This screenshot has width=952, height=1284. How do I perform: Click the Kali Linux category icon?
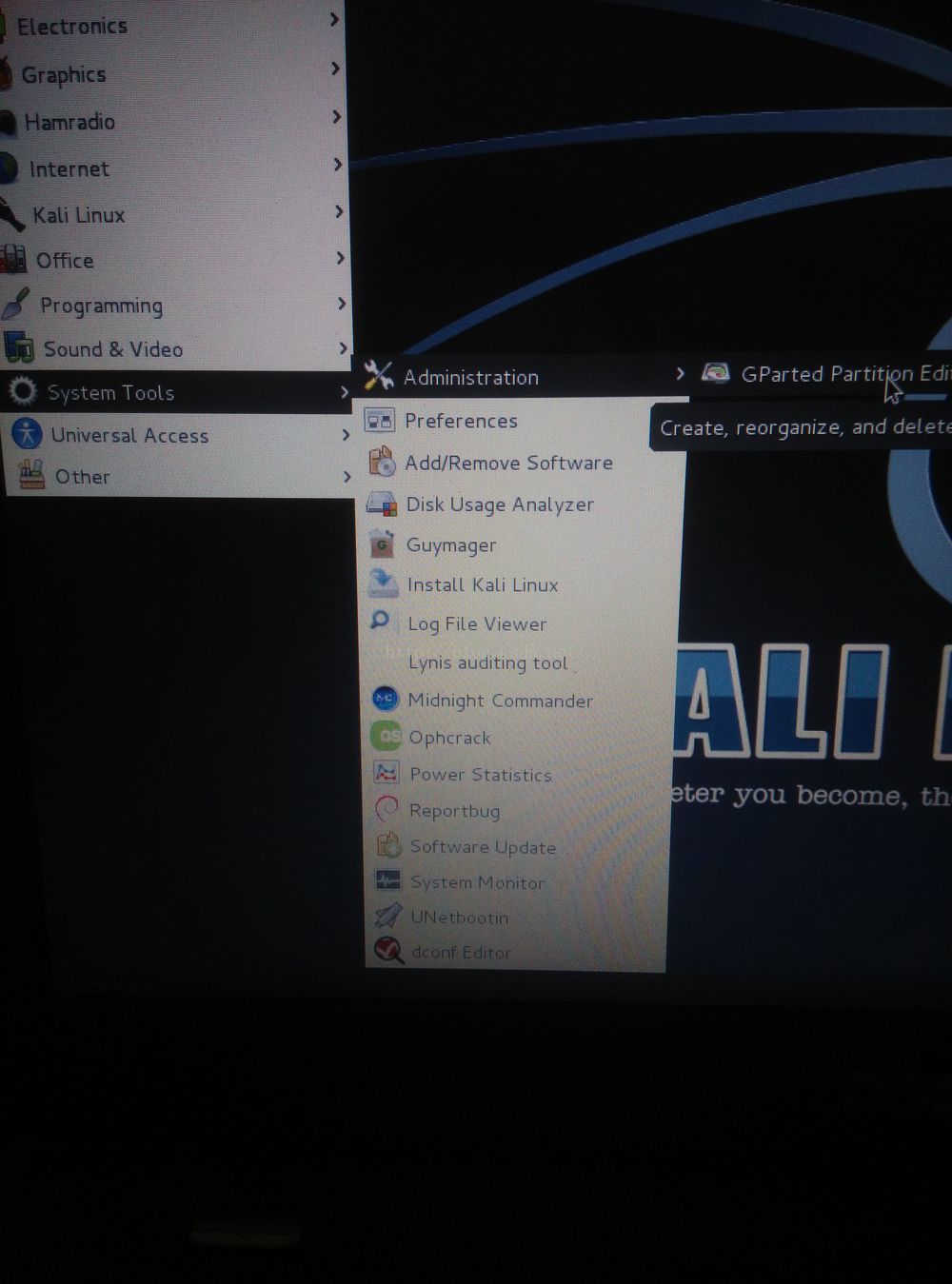point(11,215)
